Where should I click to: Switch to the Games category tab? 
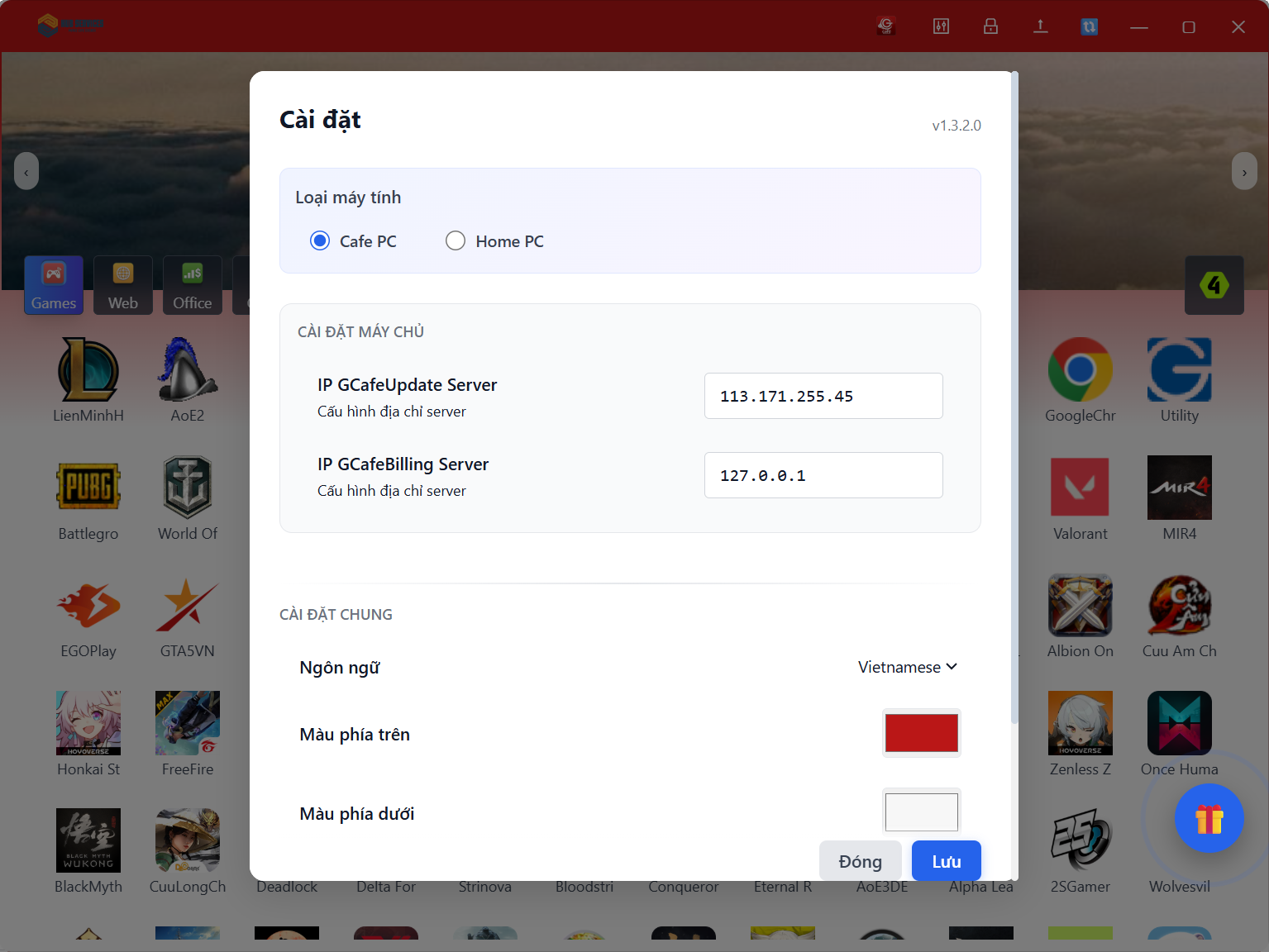click(54, 285)
